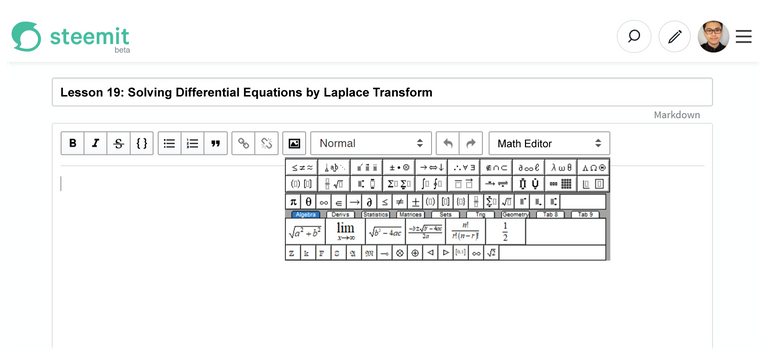Open summation templates palette
Screen dimensions: 768x360
[x=399, y=184]
